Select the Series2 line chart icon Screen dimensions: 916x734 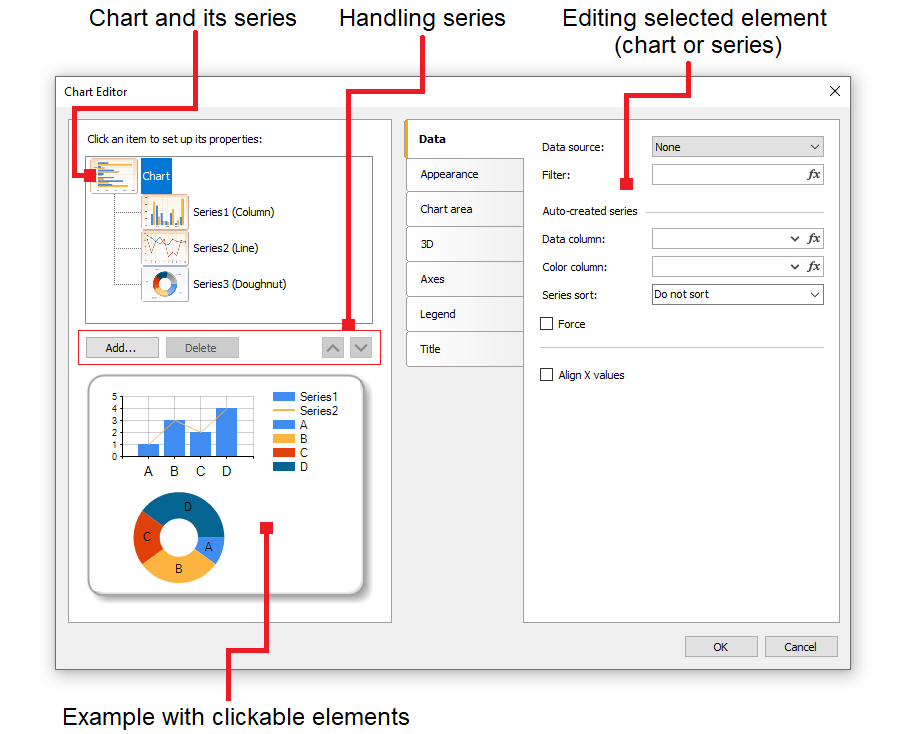coord(165,248)
